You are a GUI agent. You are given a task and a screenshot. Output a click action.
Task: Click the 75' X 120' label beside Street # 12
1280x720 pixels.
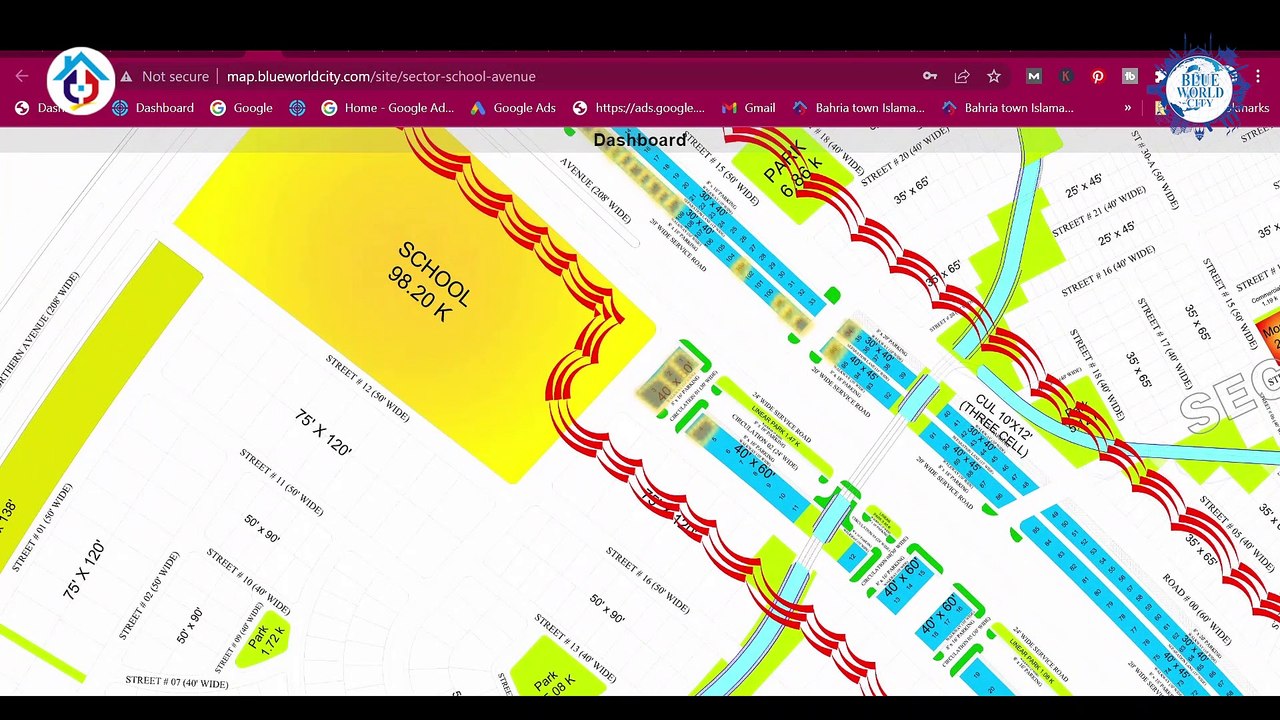point(324,433)
